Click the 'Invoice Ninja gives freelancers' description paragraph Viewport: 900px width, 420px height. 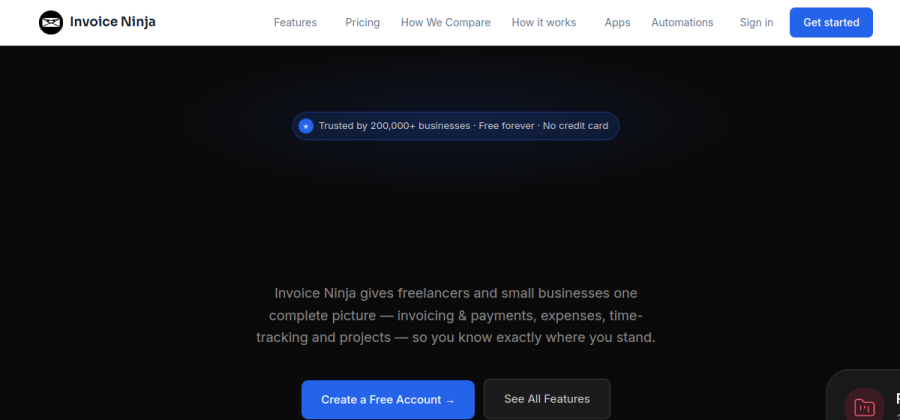coord(455,315)
